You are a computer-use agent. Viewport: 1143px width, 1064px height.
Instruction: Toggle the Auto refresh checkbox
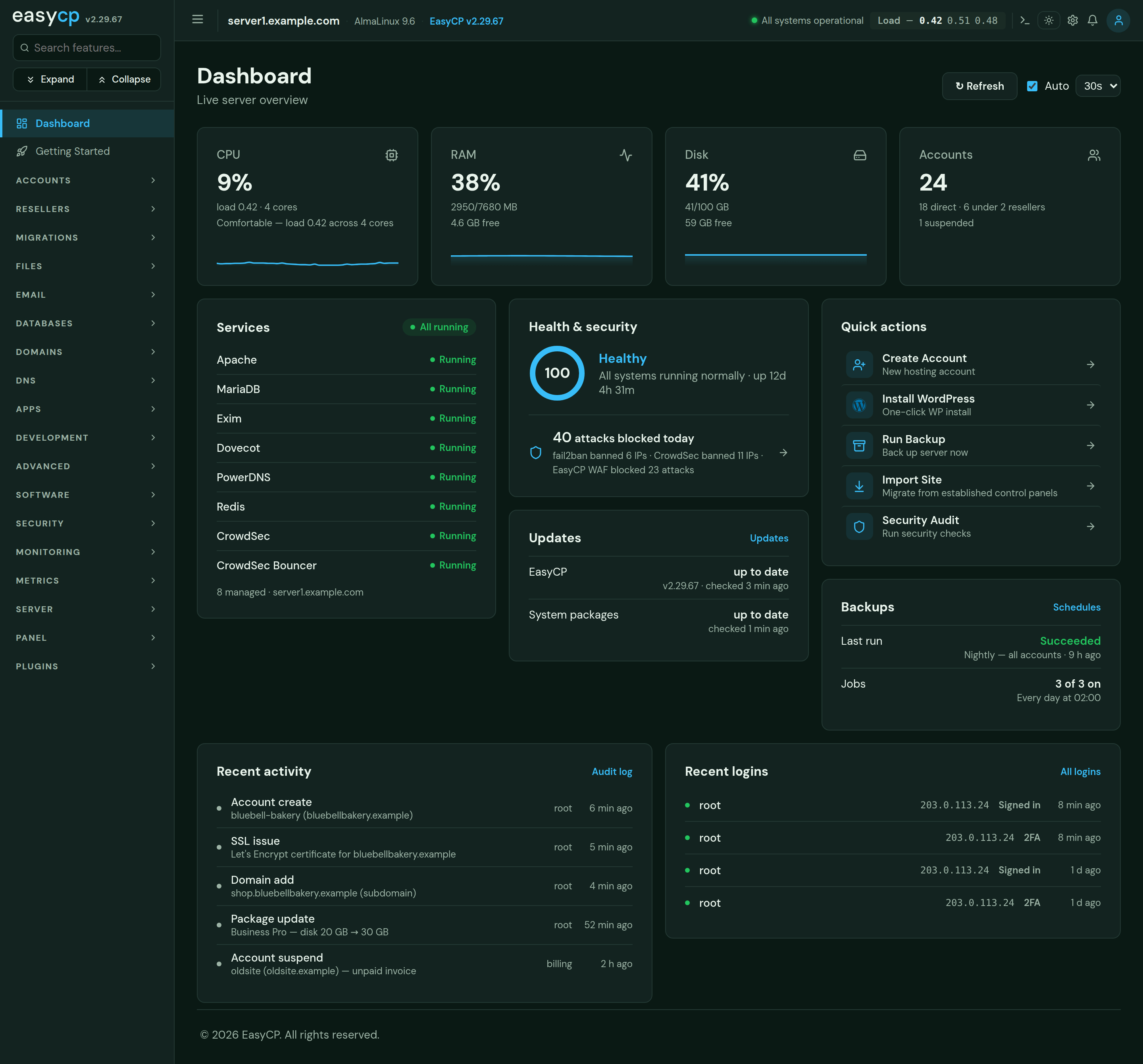click(x=1032, y=86)
